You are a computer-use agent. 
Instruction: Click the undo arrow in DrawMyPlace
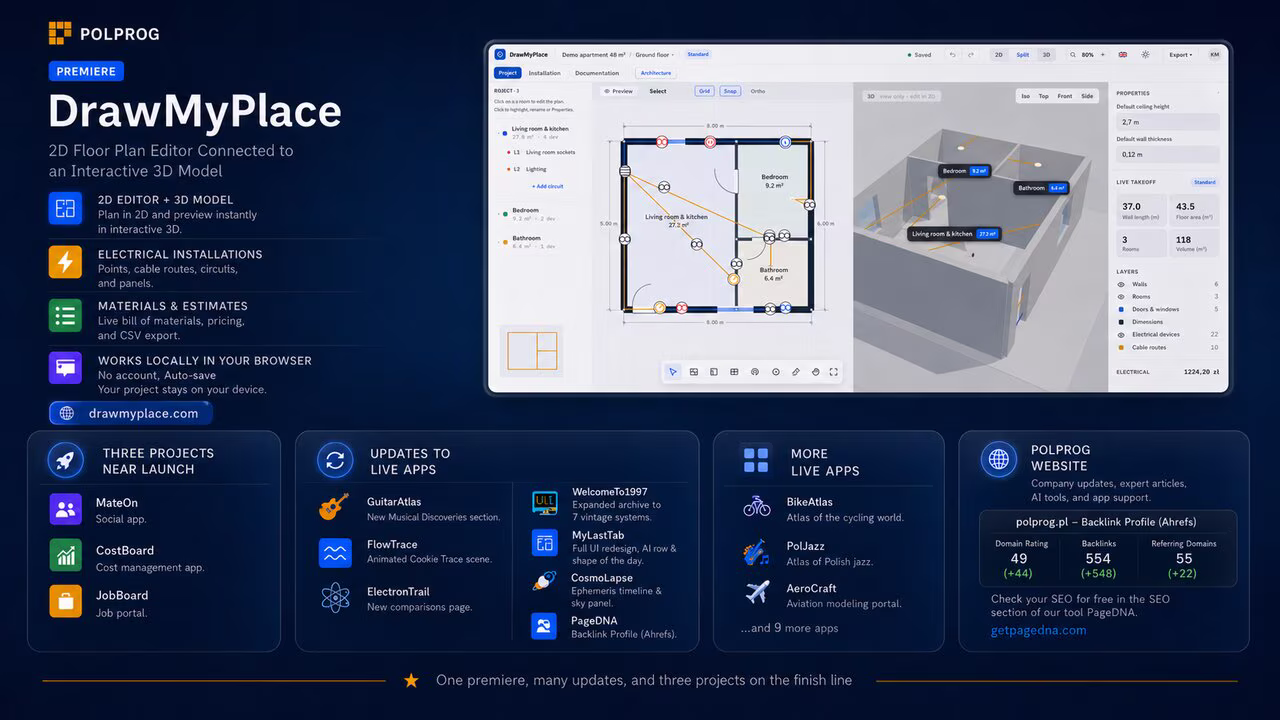click(953, 55)
